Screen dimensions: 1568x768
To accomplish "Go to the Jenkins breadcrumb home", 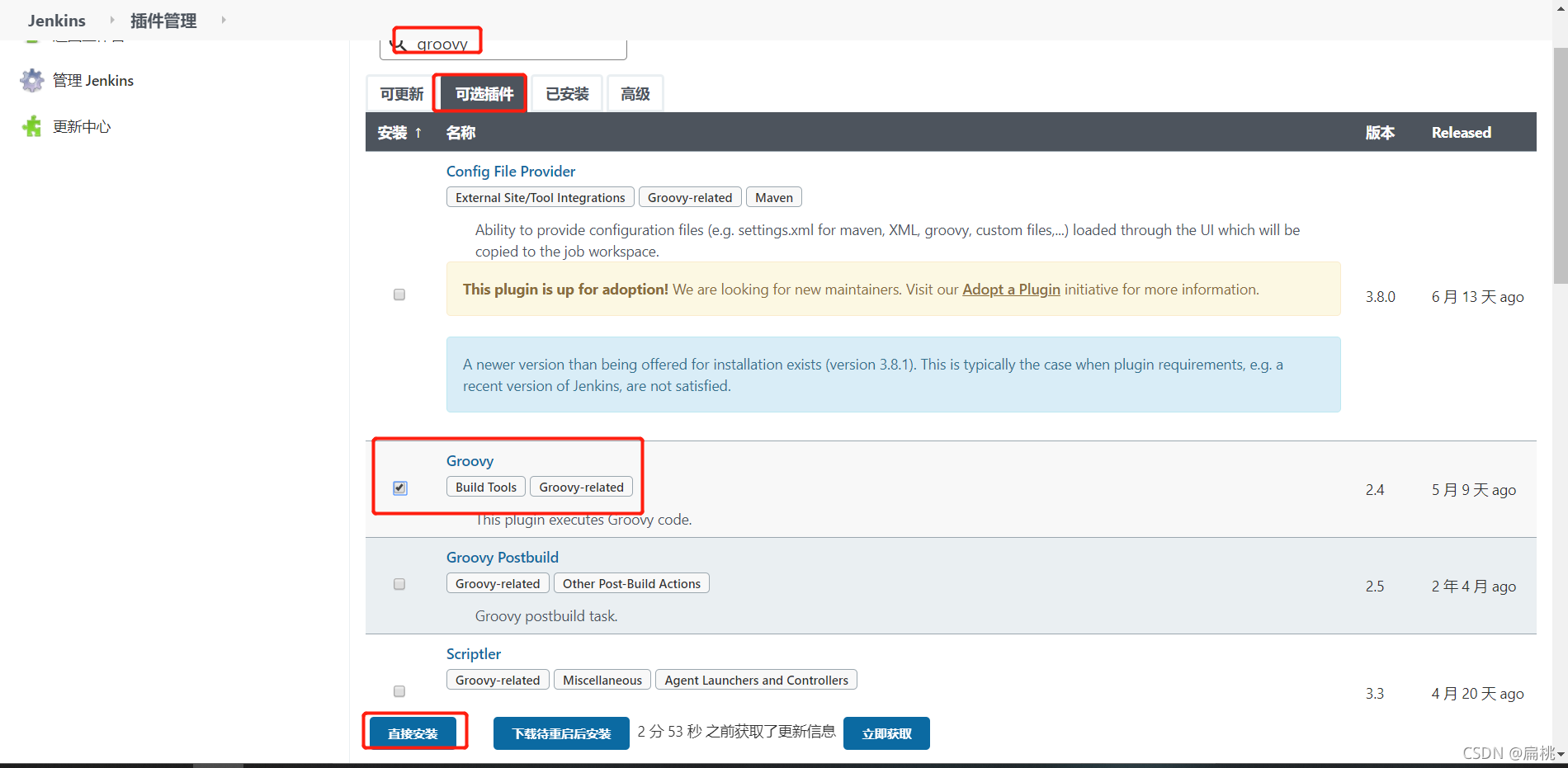I will click(x=57, y=21).
